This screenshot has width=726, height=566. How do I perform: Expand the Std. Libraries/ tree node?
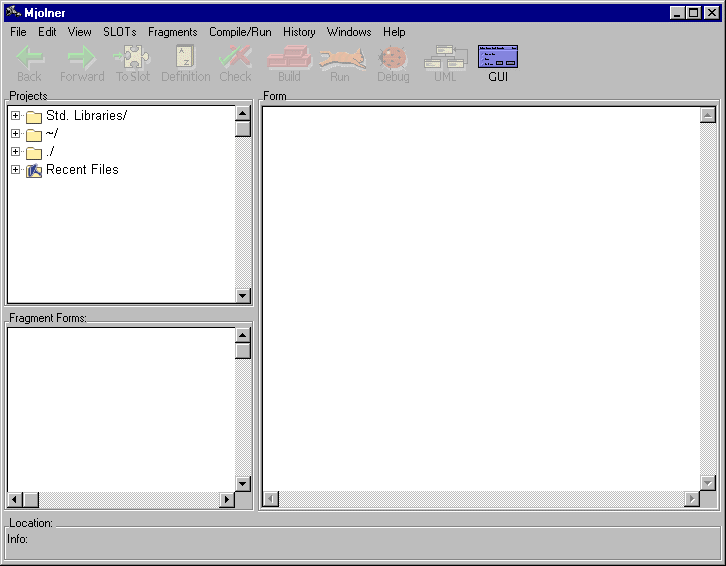[16, 116]
